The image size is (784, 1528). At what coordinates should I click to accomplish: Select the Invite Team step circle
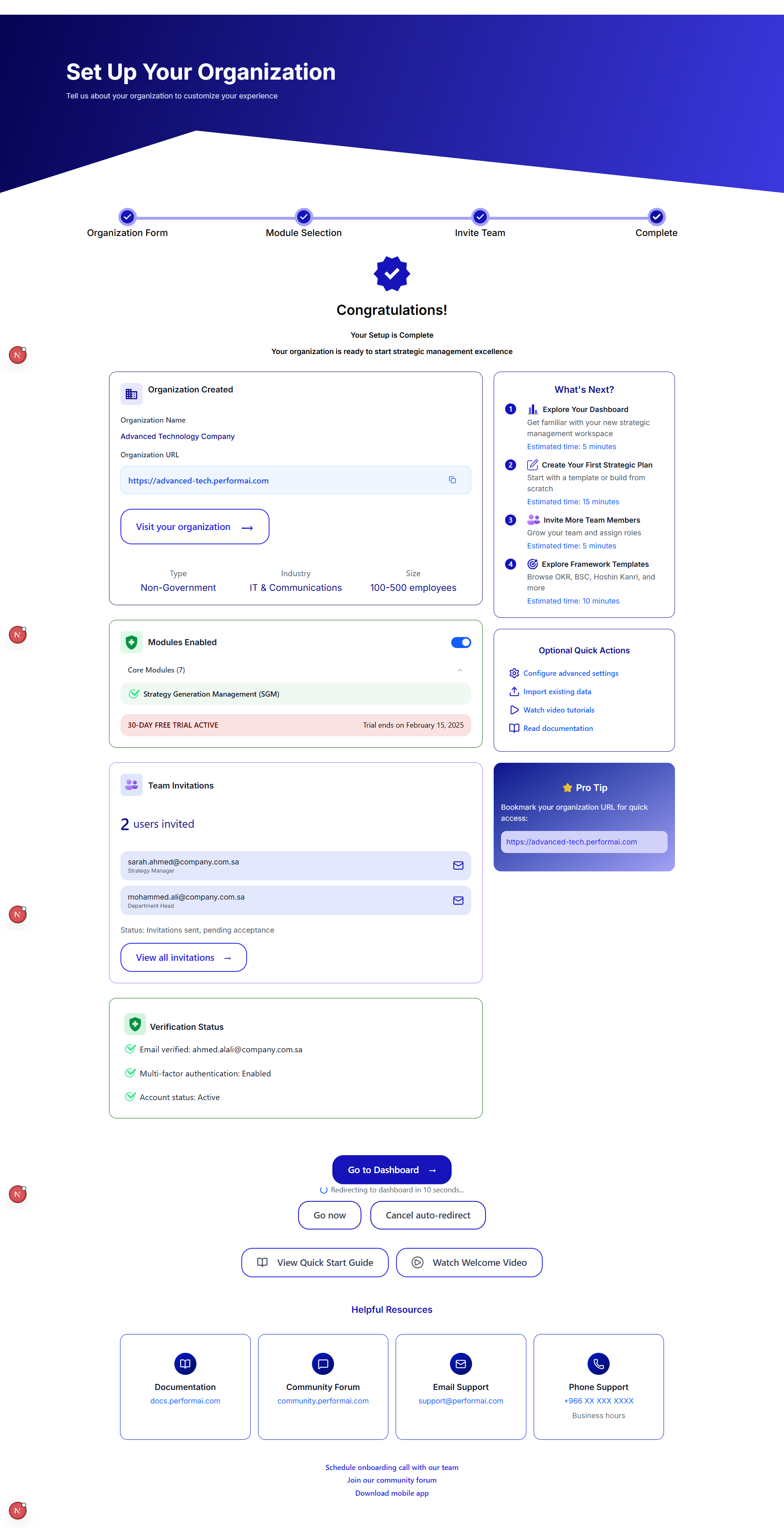pos(480,217)
